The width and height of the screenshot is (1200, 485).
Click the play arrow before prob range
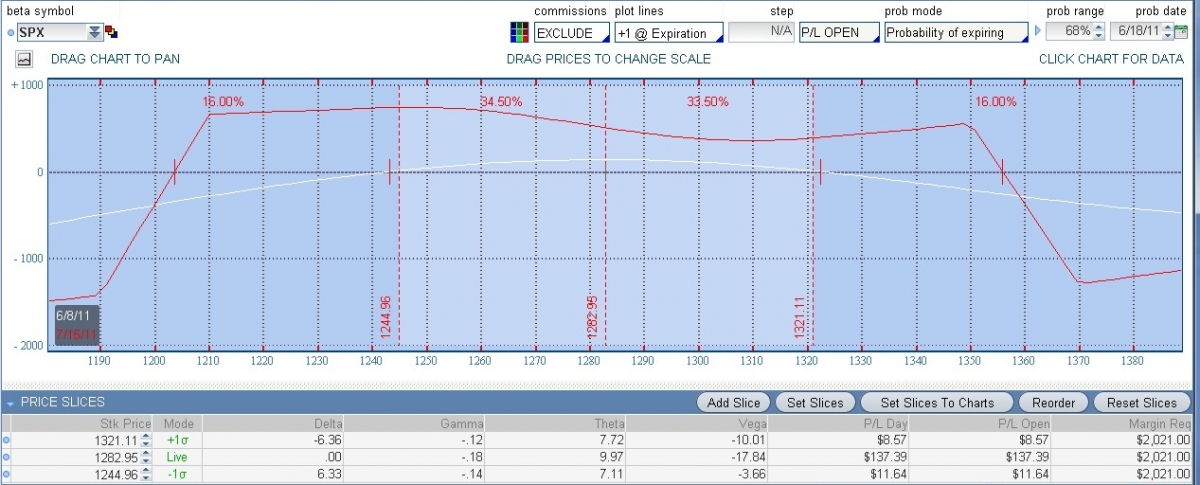point(1038,32)
